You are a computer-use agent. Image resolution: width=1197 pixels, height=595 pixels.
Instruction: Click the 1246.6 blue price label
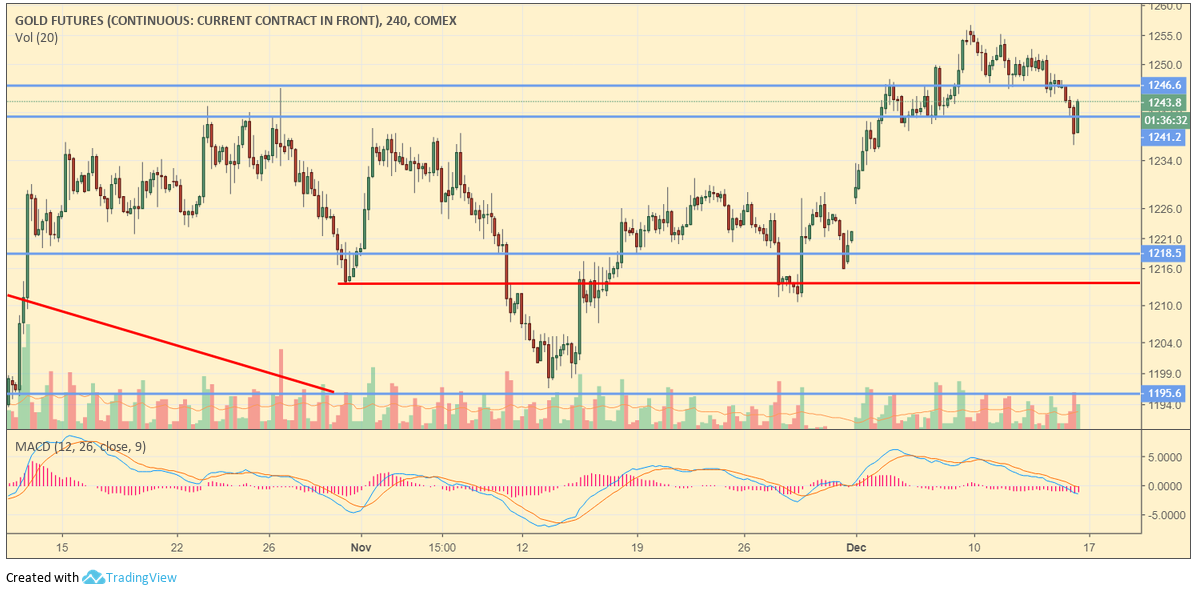(1166, 86)
